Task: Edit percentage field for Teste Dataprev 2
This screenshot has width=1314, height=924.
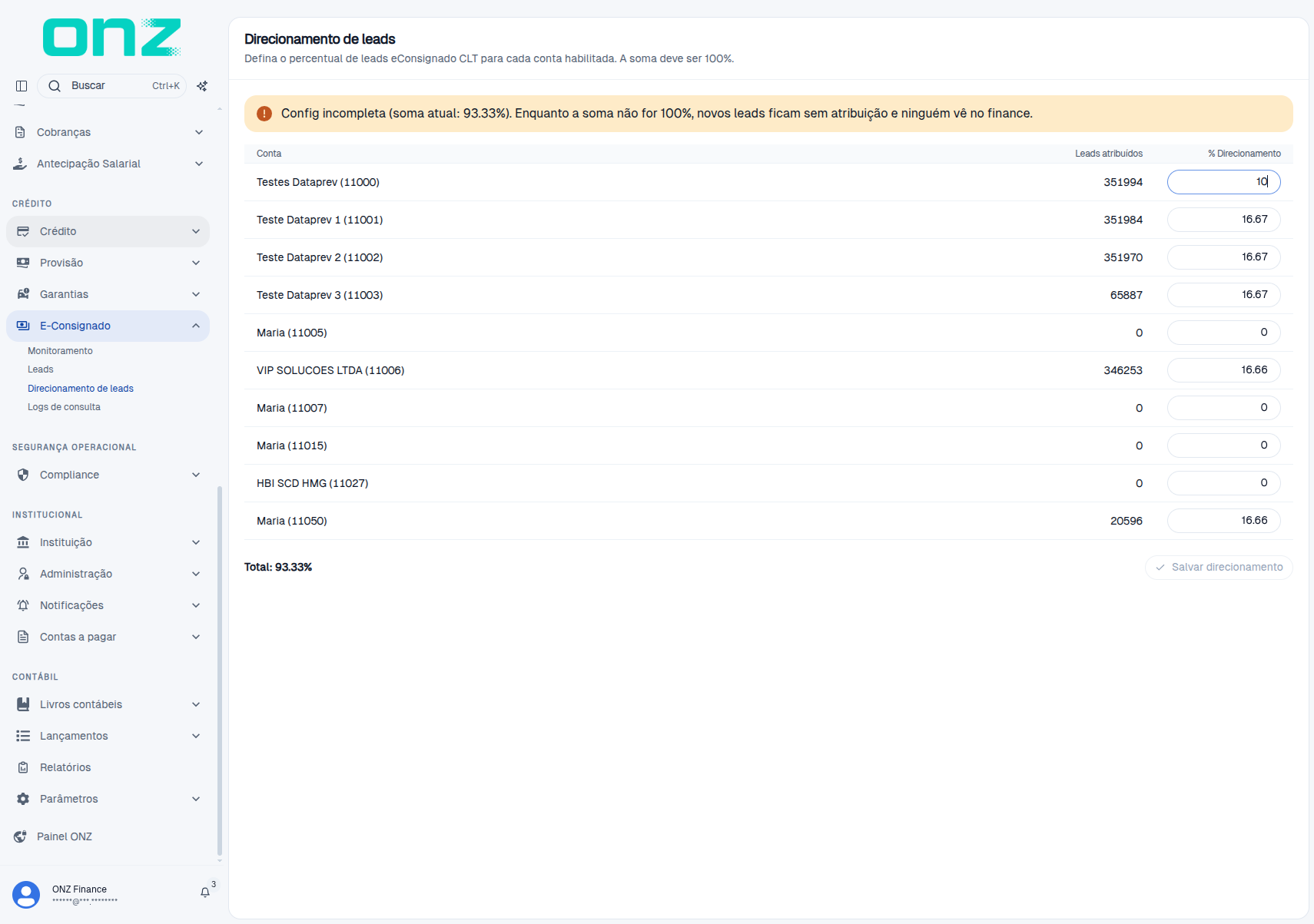Action: [x=1223, y=257]
